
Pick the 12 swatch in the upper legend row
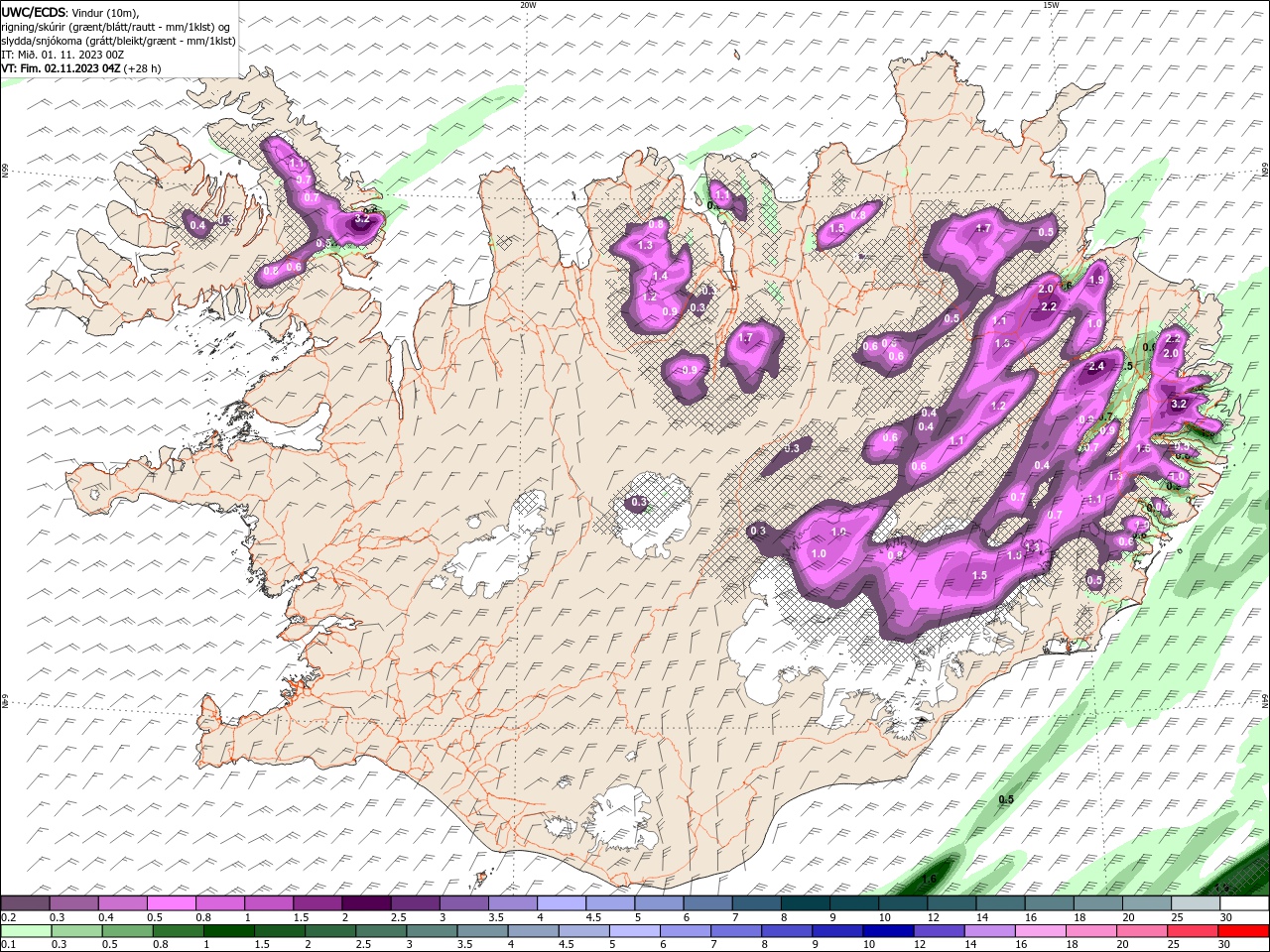tap(952, 903)
